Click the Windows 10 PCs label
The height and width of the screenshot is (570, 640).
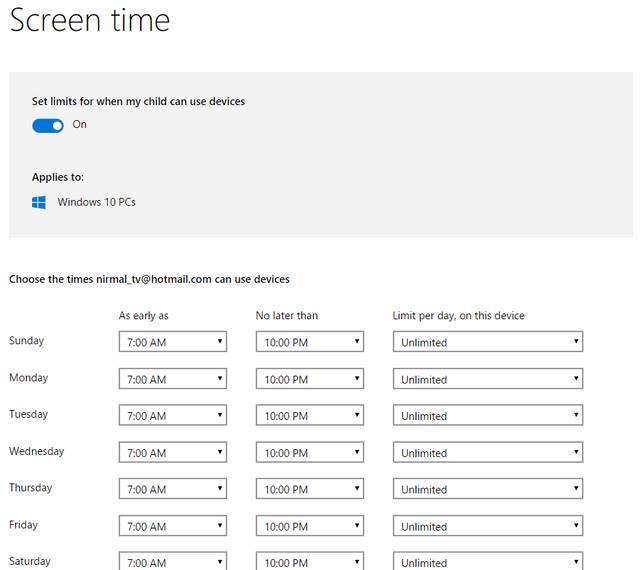tap(96, 202)
